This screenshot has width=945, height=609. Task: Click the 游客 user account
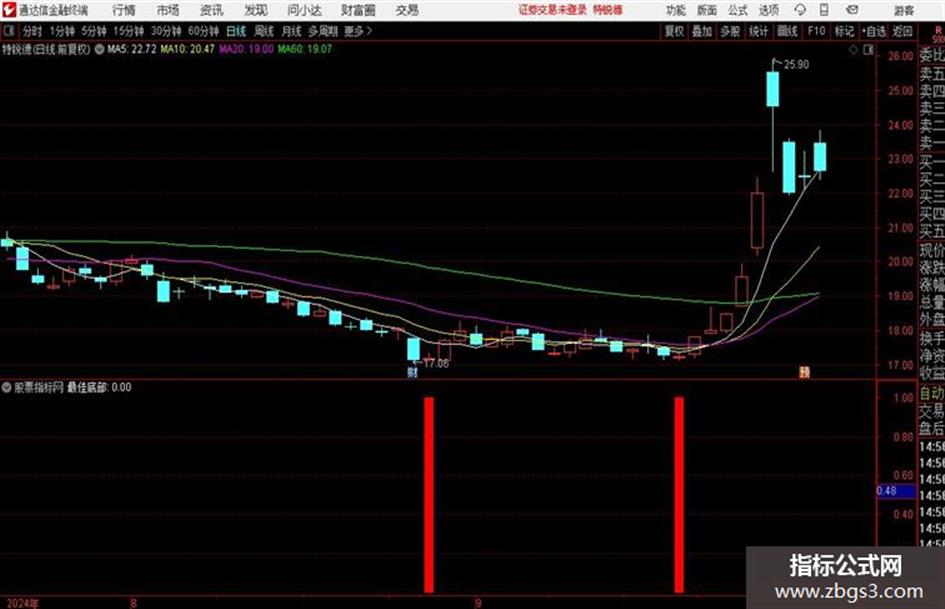pyautogui.click(x=903, y=10)
